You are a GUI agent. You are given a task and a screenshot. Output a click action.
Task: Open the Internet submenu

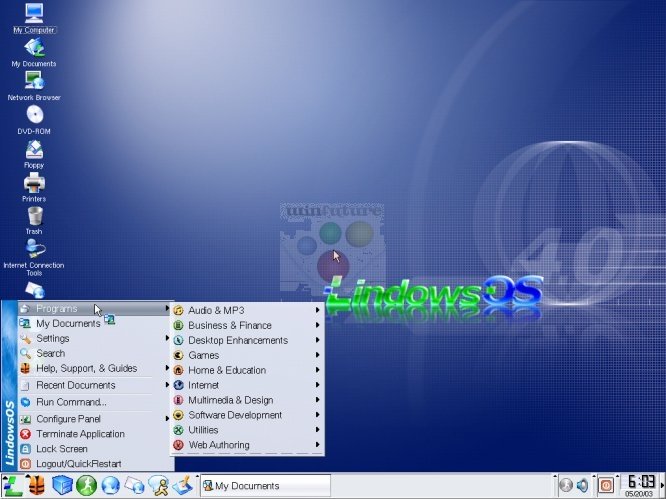click(247, 385)
